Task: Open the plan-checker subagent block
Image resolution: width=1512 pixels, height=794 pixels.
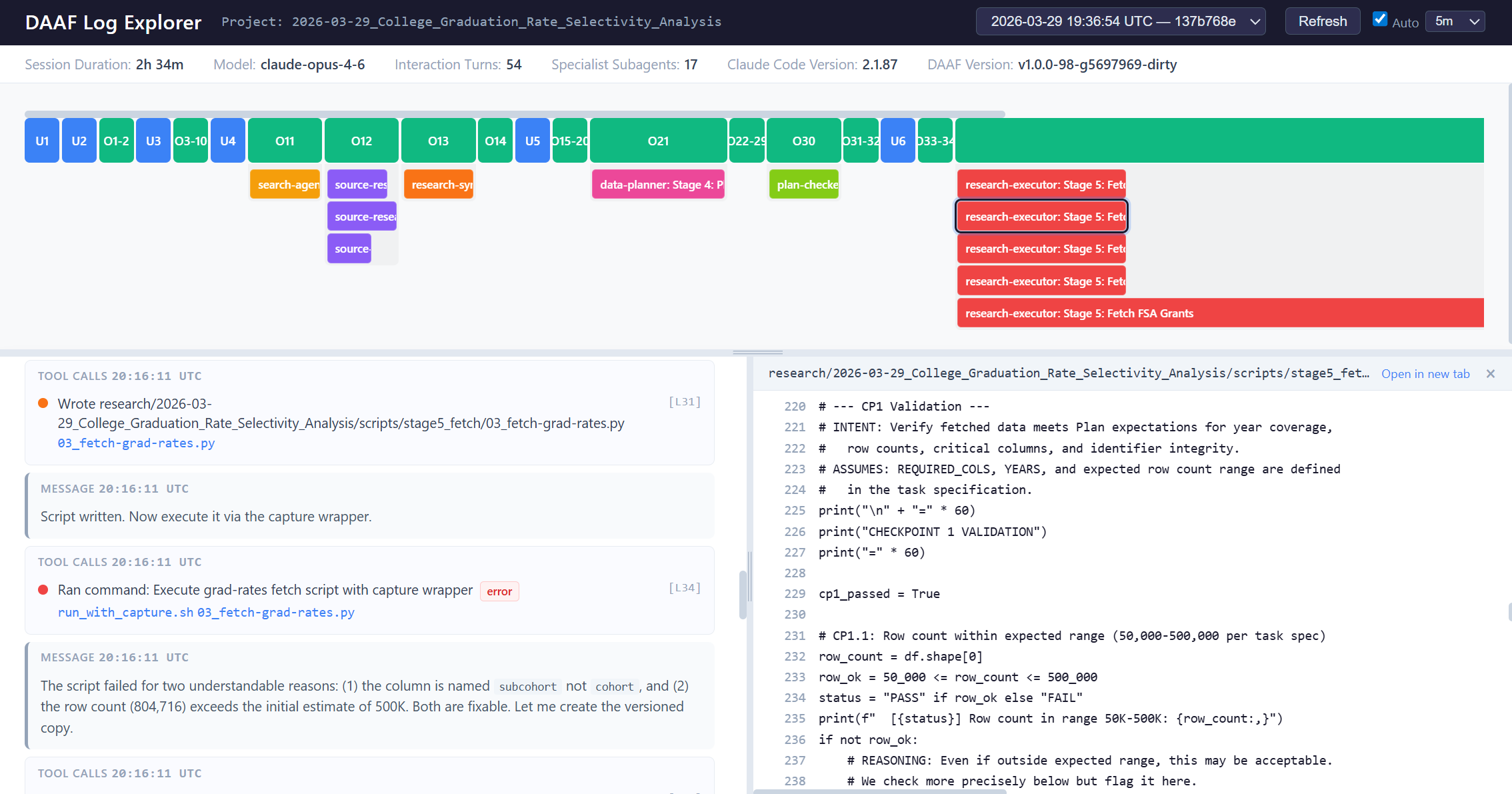Action: click(x=804, y=185)
